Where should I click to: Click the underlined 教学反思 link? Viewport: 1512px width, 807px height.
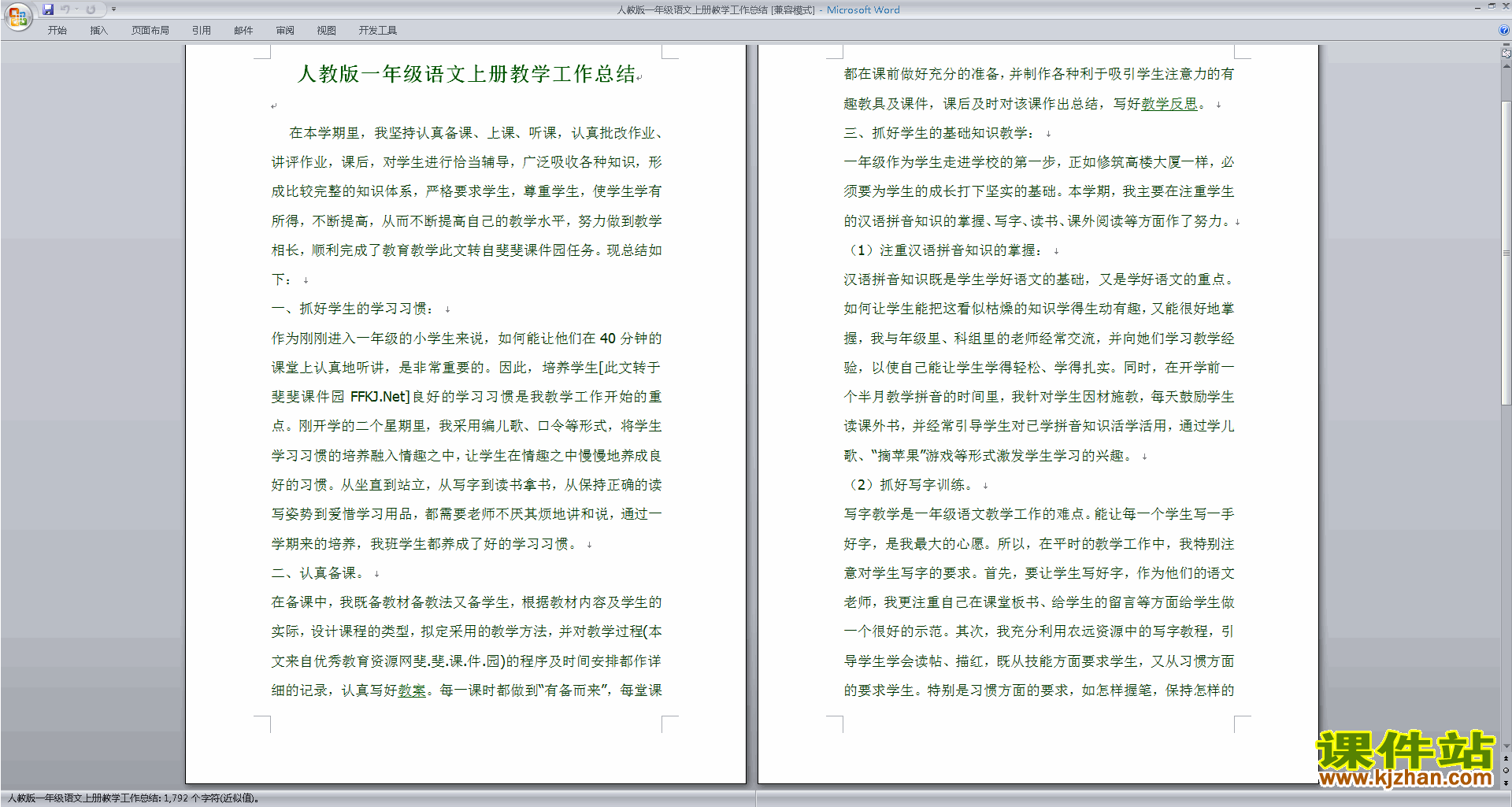[1169, 104]
